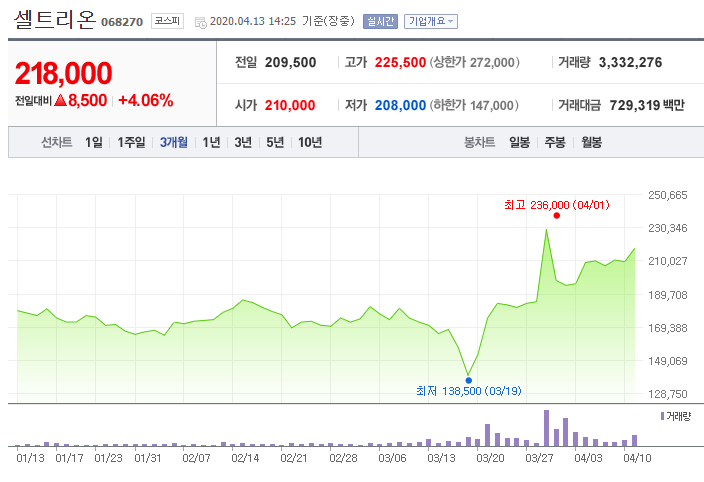Click the tallest volume bar near 03/27
The width and height of the screenshot is (704, 482).
click(x=546, y=428)
